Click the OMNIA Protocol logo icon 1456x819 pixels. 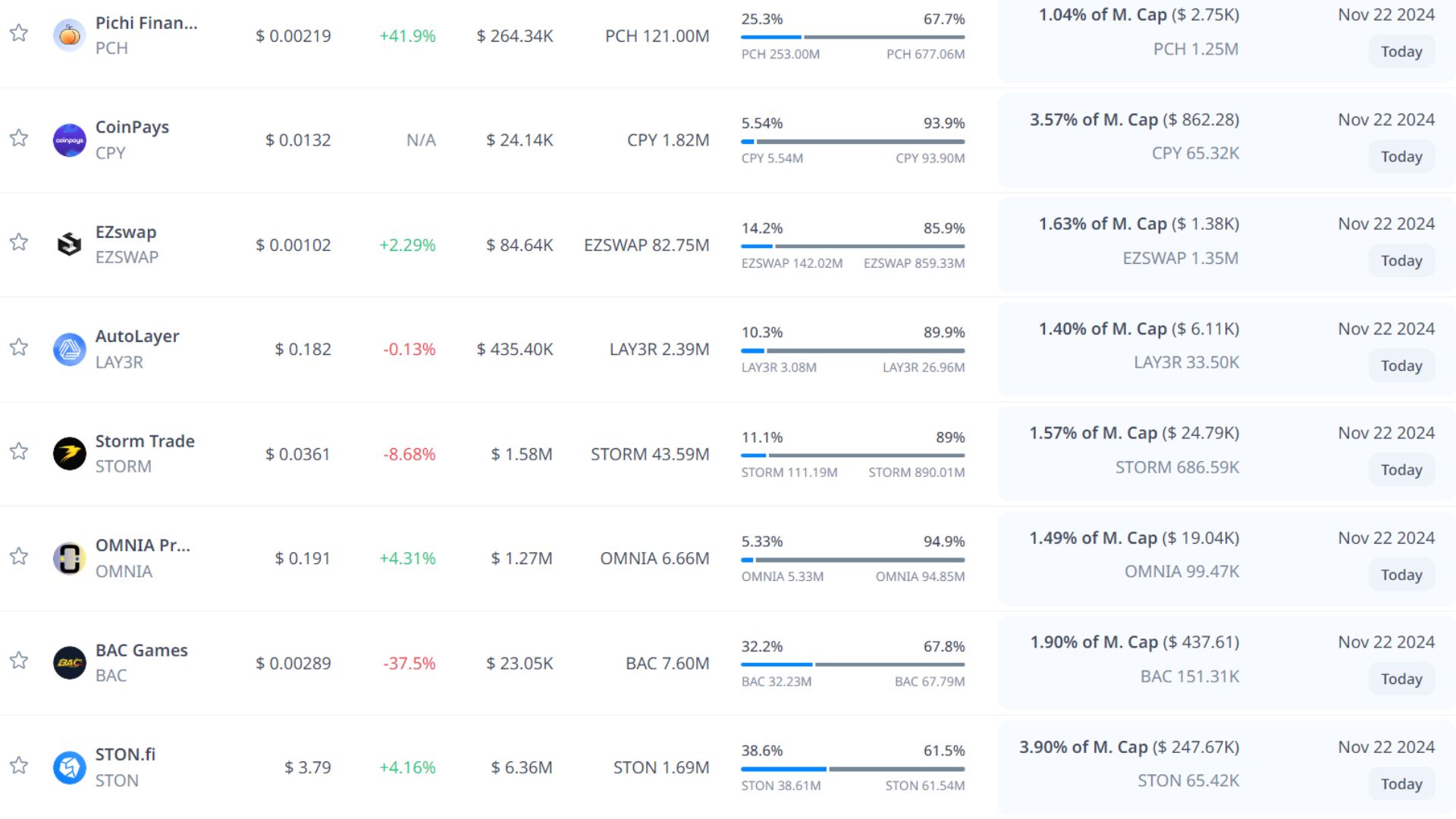69,558
